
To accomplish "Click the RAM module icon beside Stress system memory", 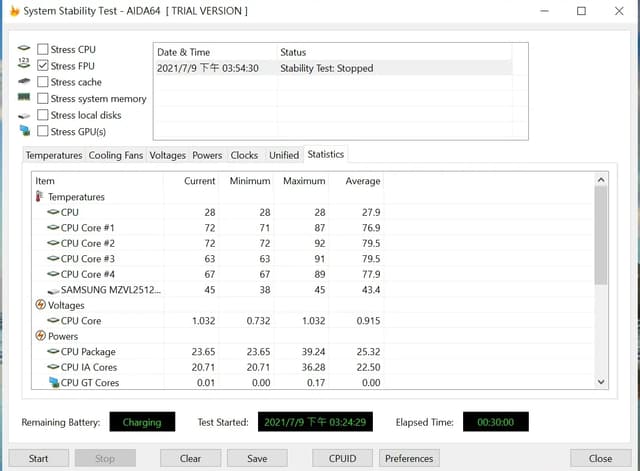I will (x=24, y=97).
